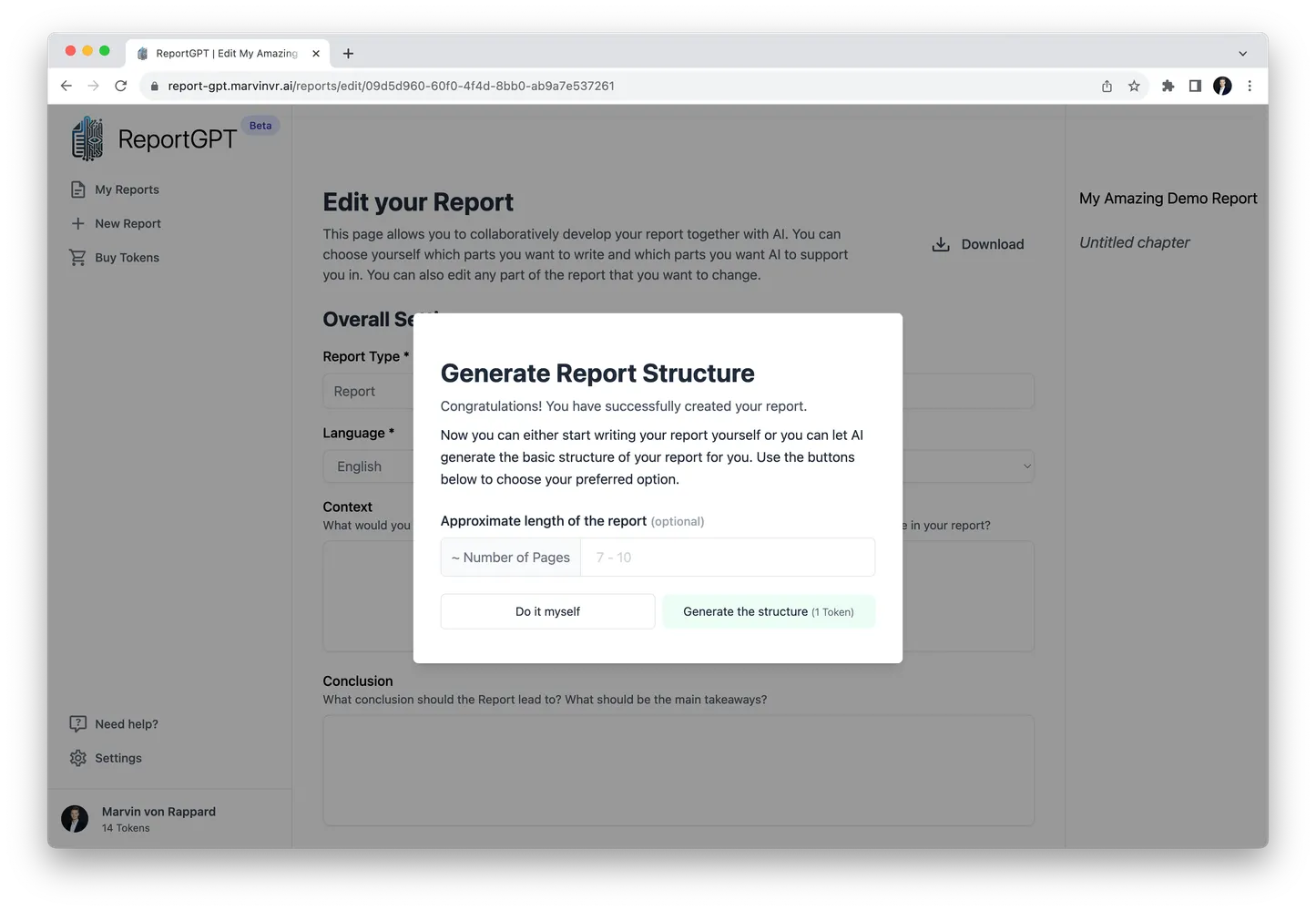
Task: Reload the page
Action: coord(120,86)
